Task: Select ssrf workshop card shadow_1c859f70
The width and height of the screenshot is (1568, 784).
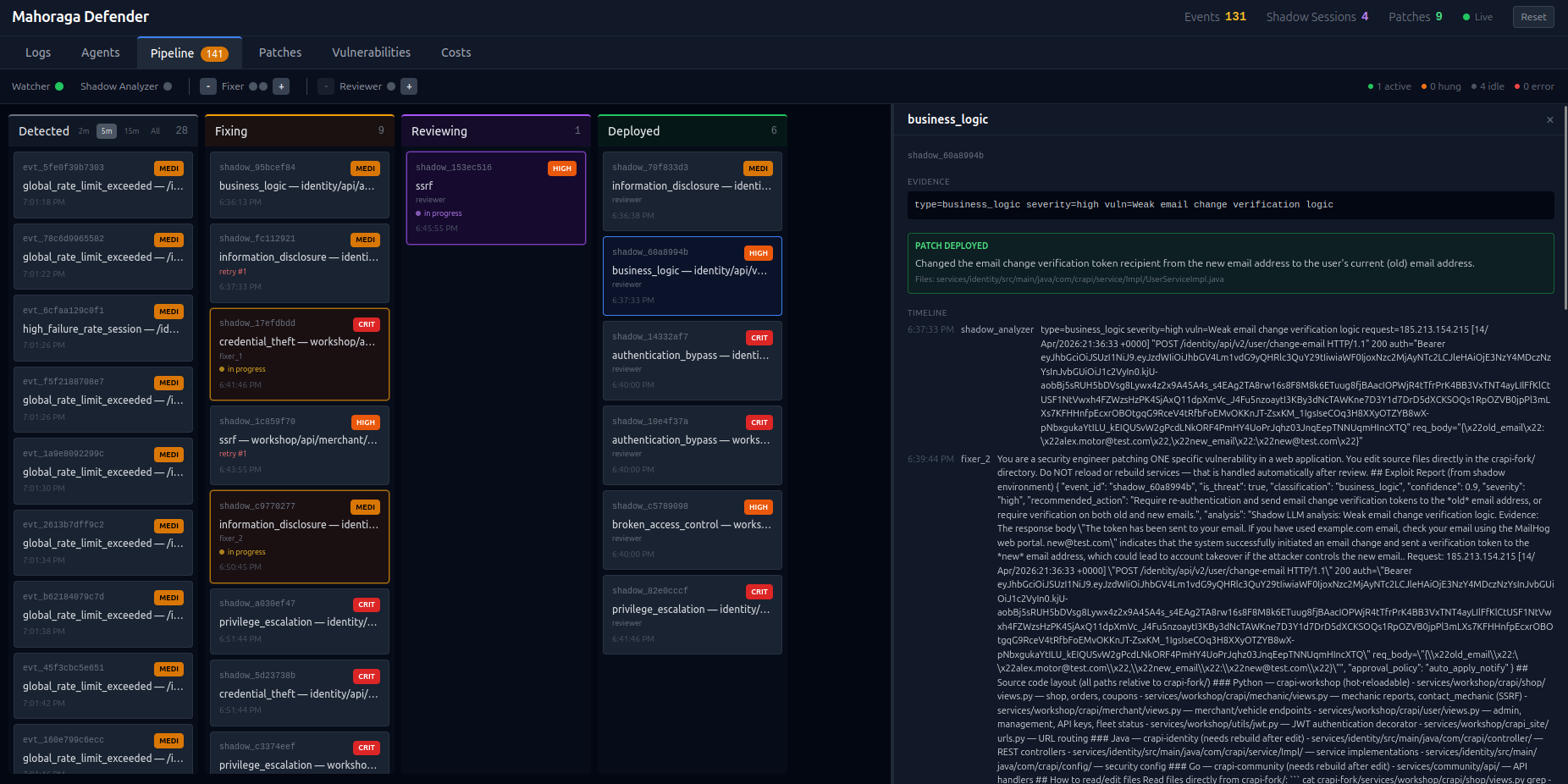Action: pos(300,445)
